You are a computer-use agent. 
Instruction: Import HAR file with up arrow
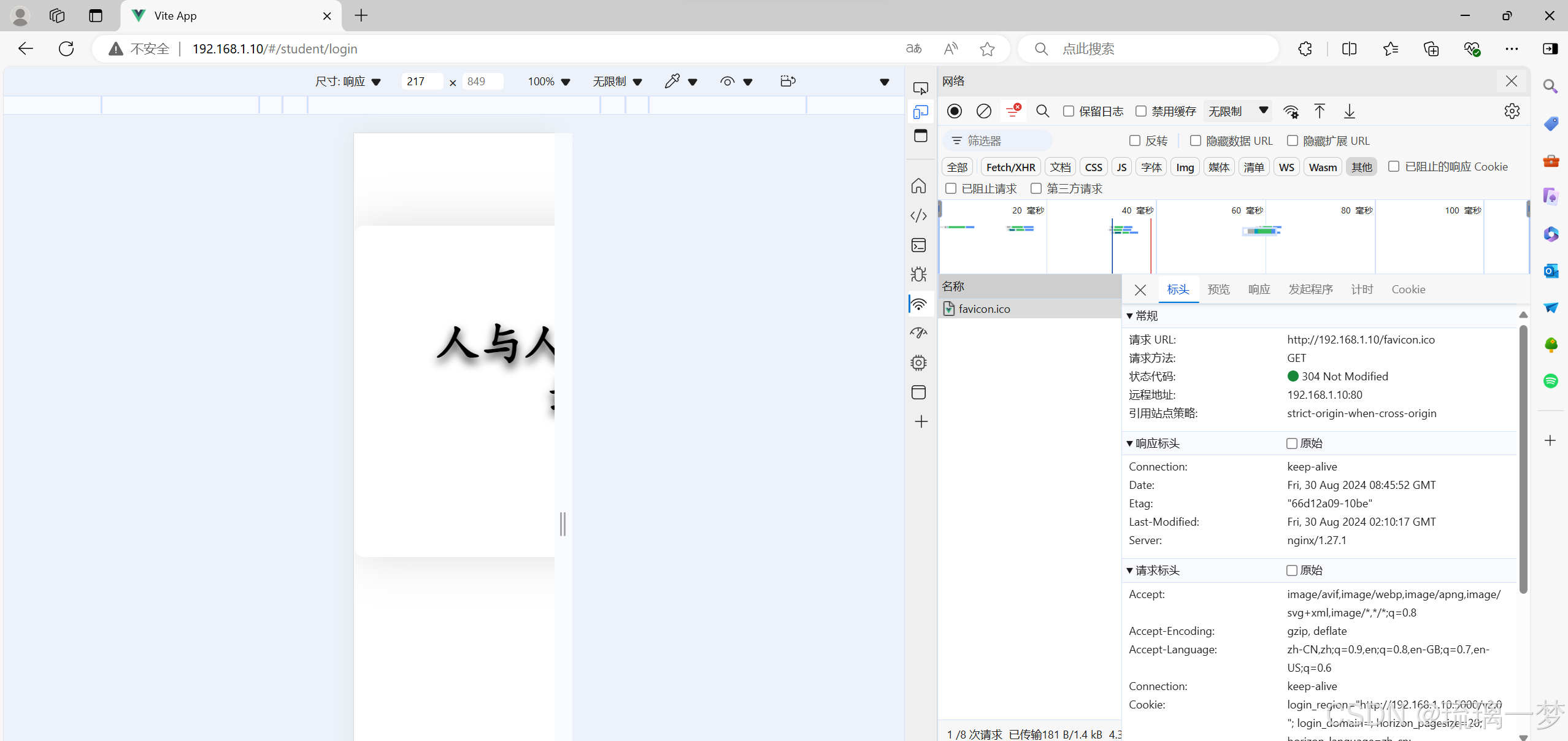pyautogui.click(x=1320, y=111)
